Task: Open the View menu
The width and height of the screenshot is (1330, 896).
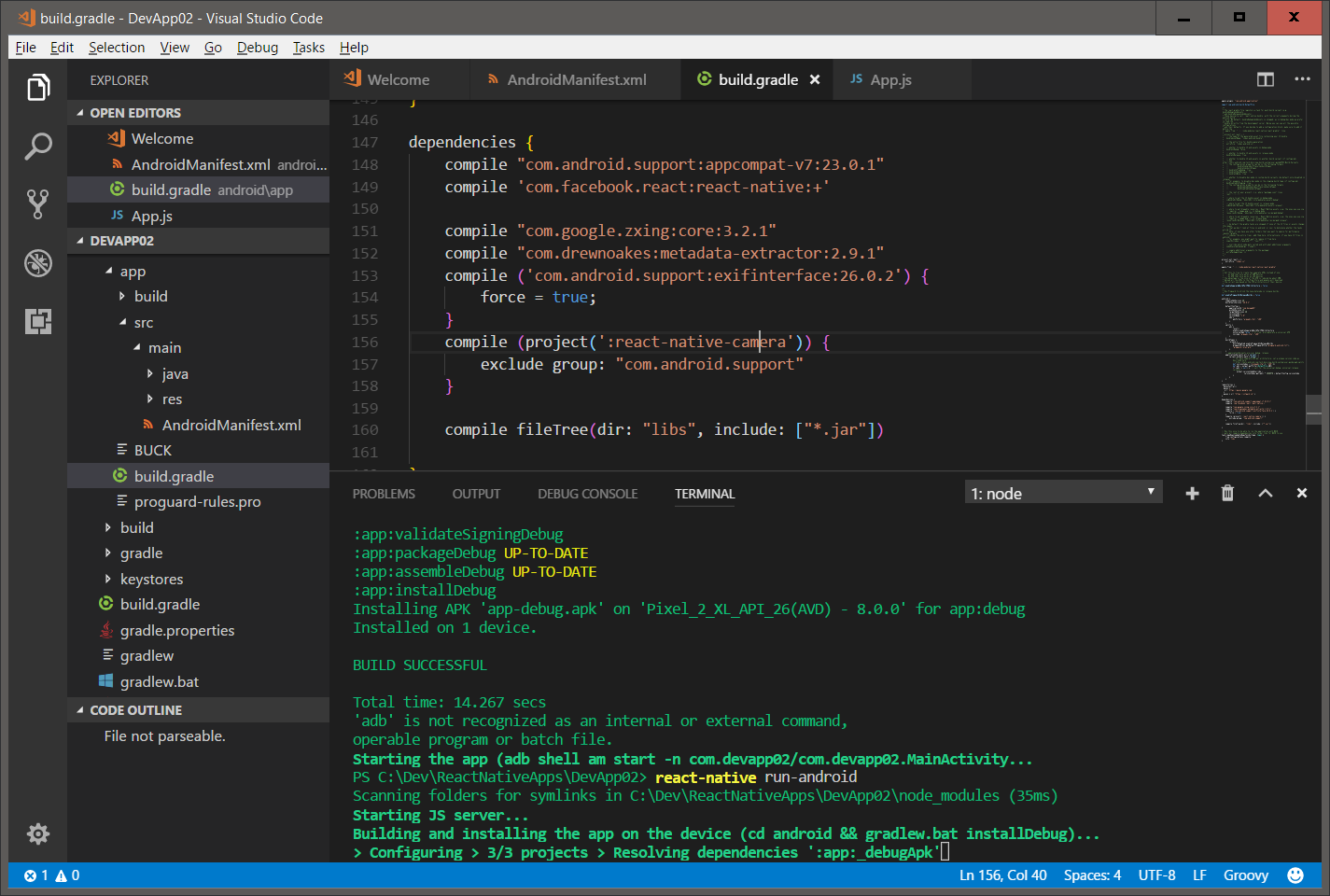Action: [x=175, y=48]
